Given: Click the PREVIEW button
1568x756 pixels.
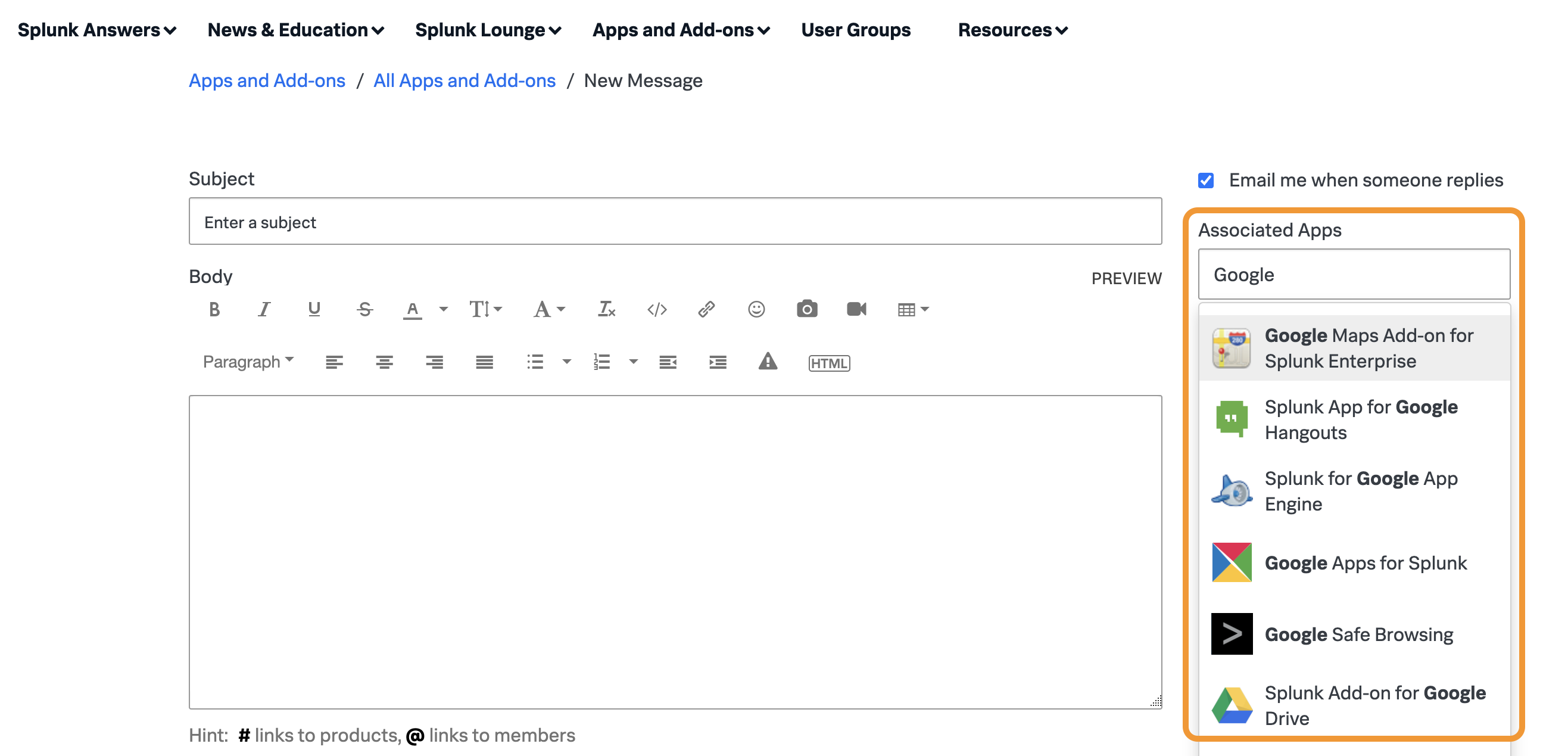Looking at the screenshot, I should [1127, 278].
